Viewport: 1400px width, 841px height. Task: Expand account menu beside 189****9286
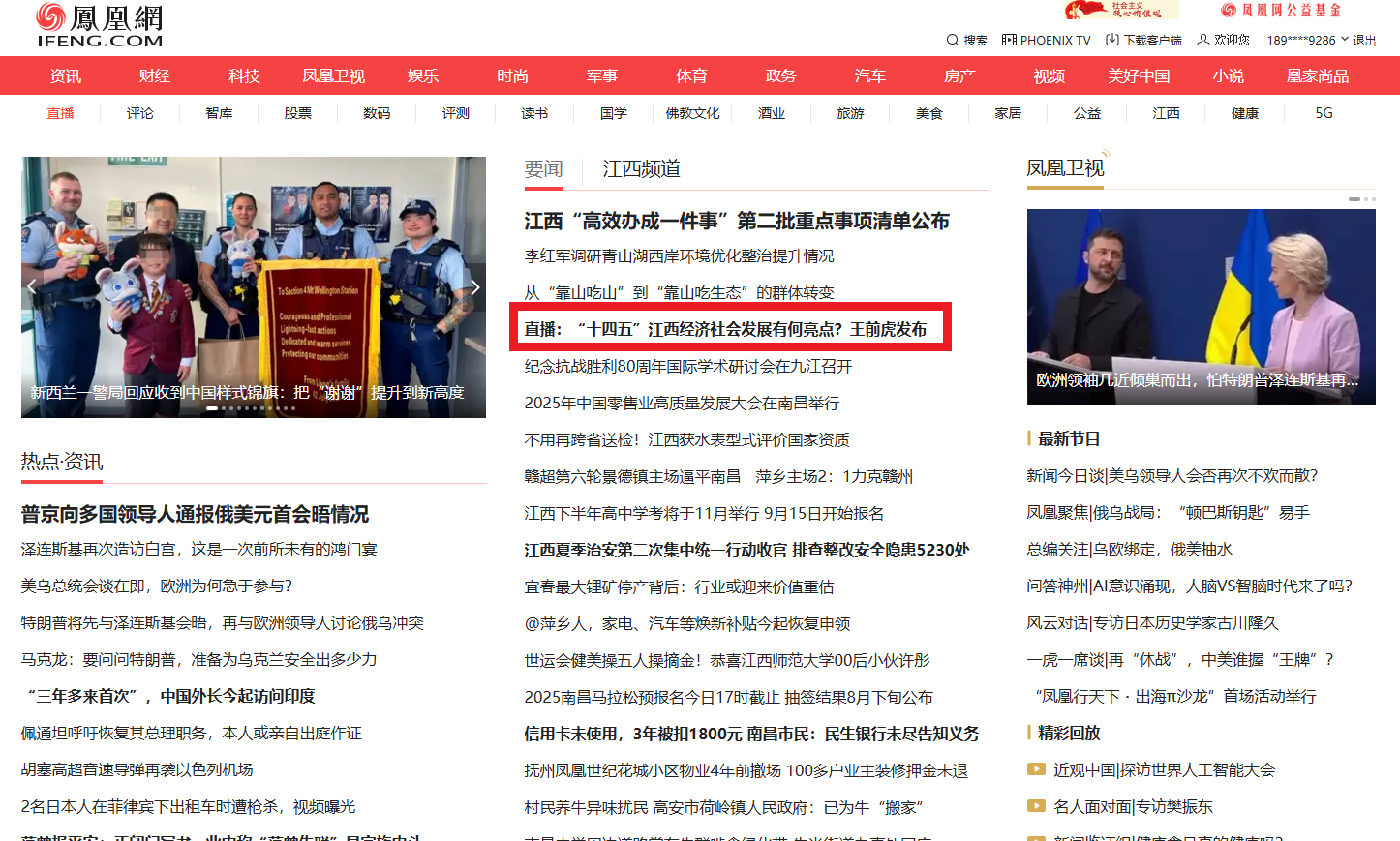[x=1344, y=40]
